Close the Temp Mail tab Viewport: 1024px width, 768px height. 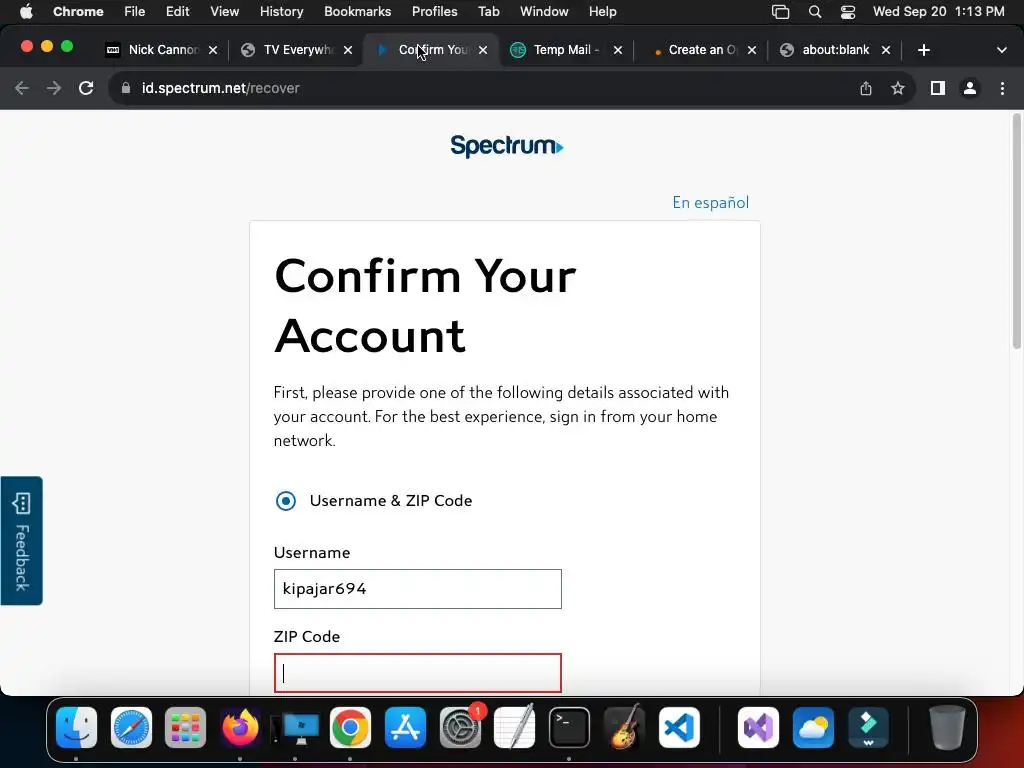coord(618,50)
